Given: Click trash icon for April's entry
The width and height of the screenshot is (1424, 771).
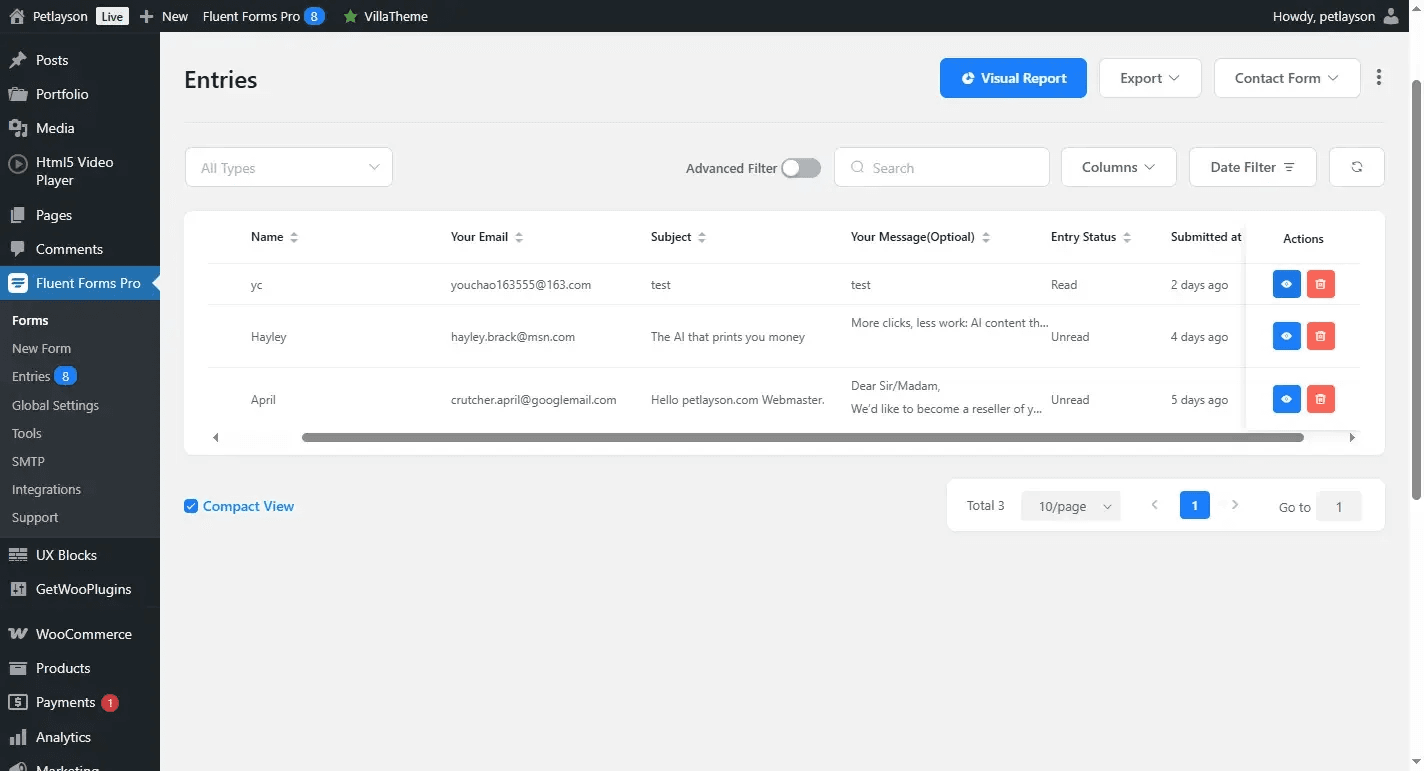Looking at the screenshot, I should (1320, 399).
